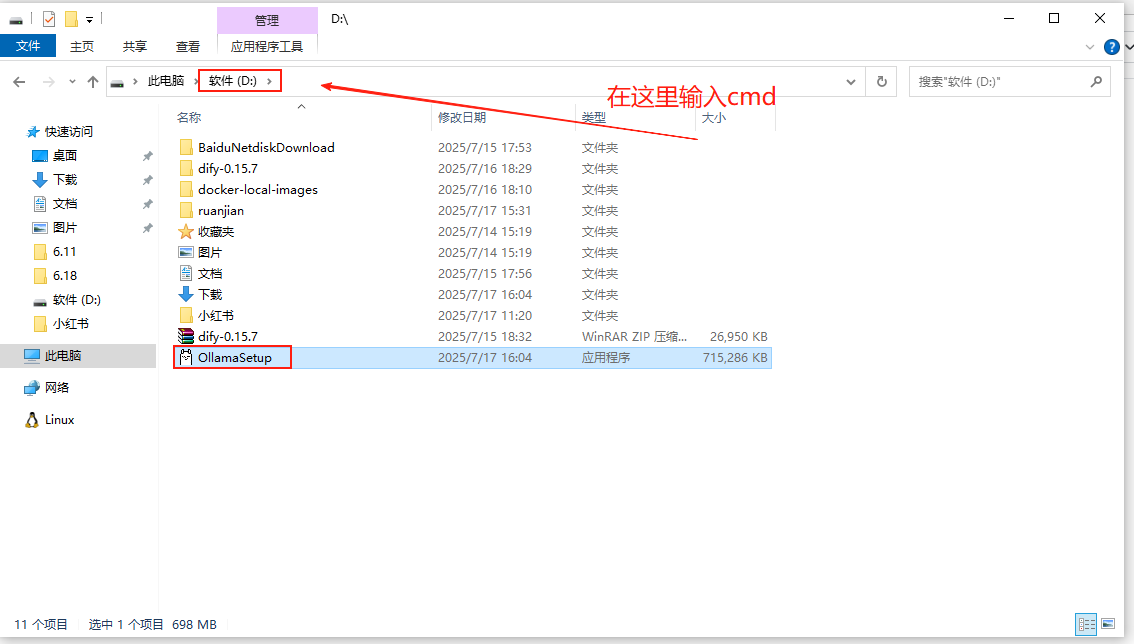This screenshot has width=1134, height=644.
Task: Expand the ribbon using the chevron
Action: coord(1091,47)
